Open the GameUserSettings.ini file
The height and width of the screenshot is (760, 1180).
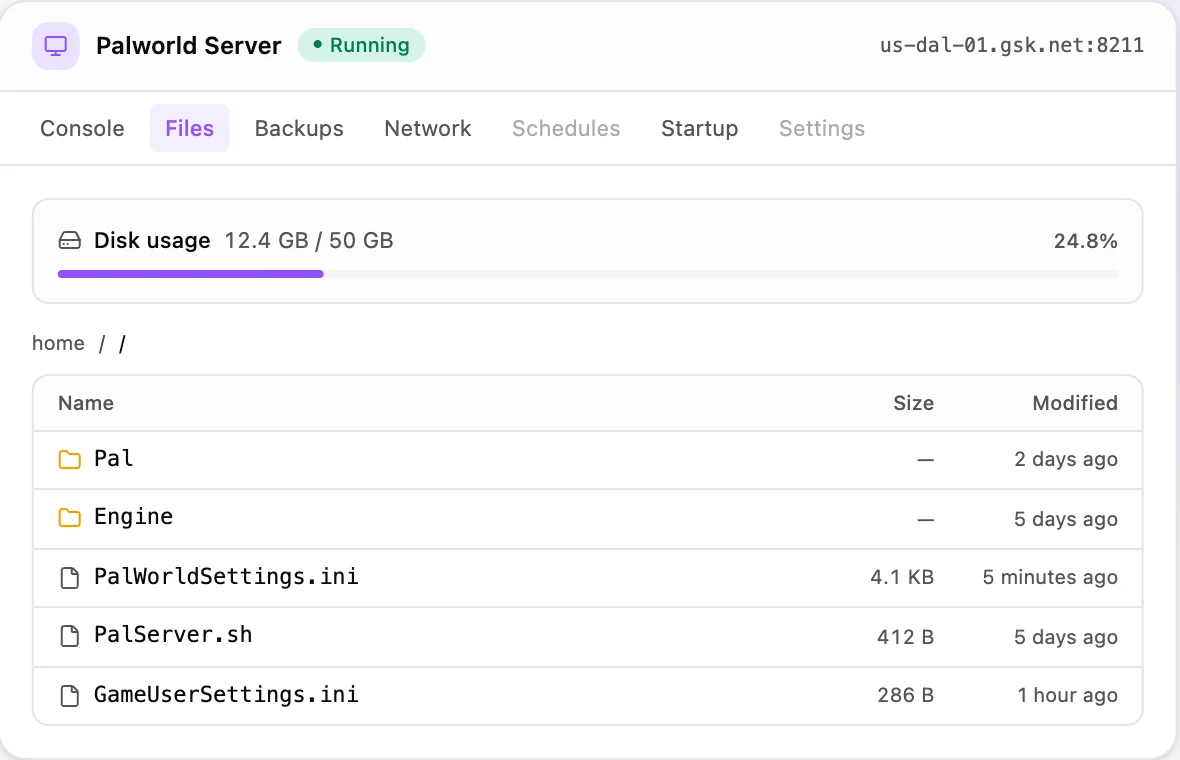[226, 695]
